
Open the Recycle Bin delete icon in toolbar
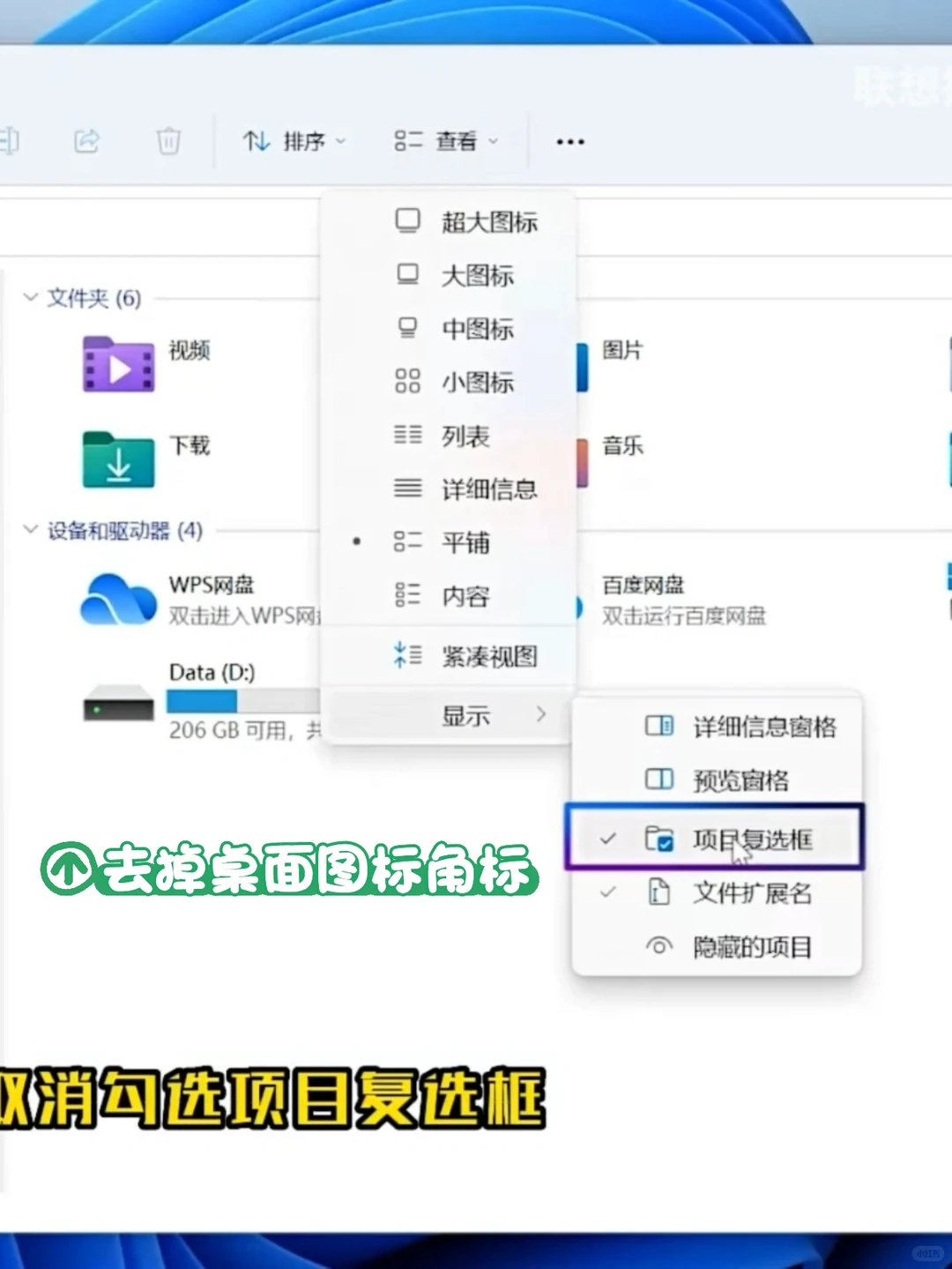coord(167,141)
